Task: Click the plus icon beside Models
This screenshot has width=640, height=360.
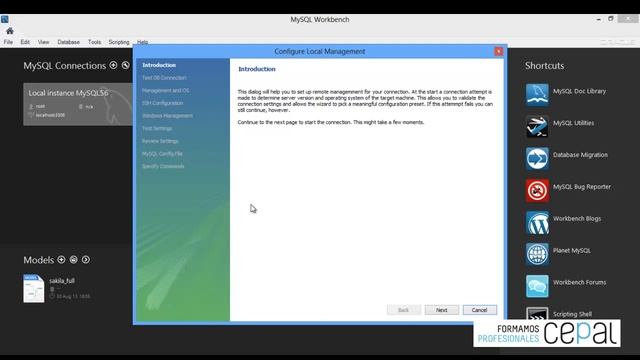Action: (61, 260)
